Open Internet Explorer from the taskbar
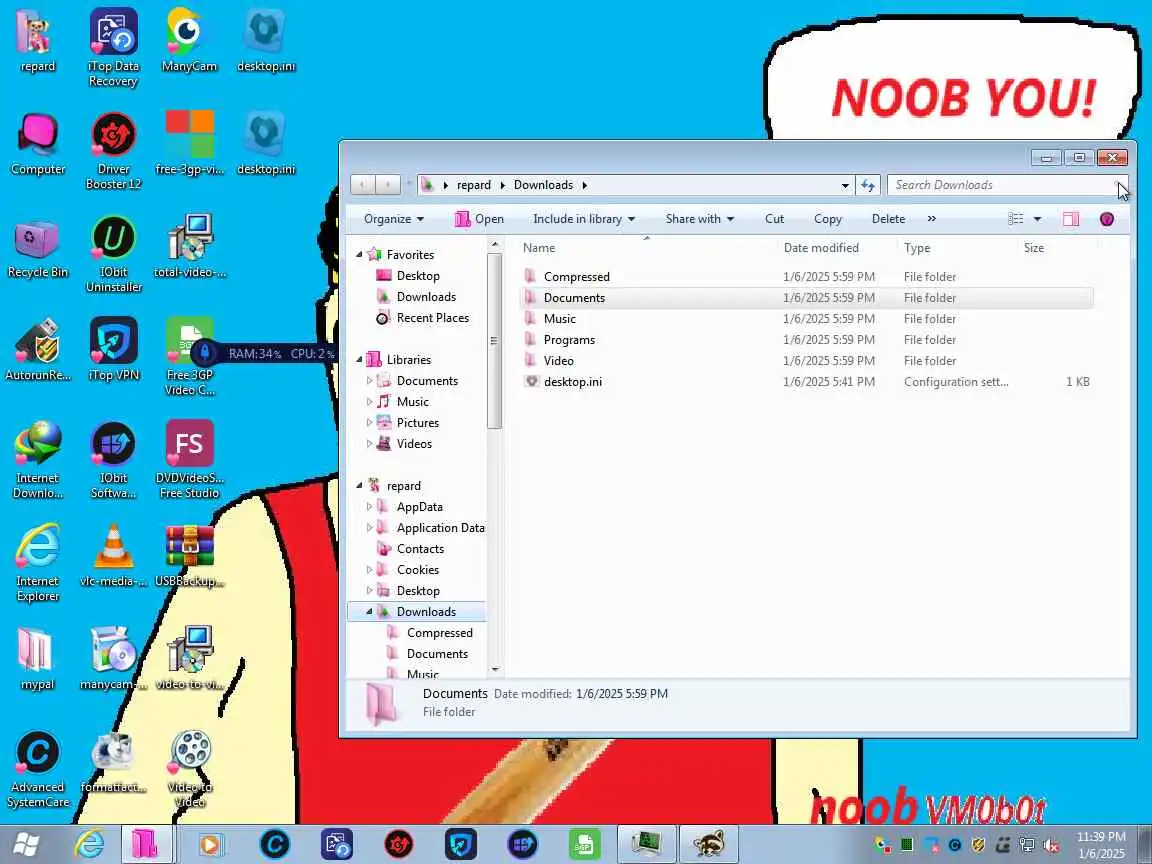The width and height of the screenshot is (1152, 864). pos(90,844)
